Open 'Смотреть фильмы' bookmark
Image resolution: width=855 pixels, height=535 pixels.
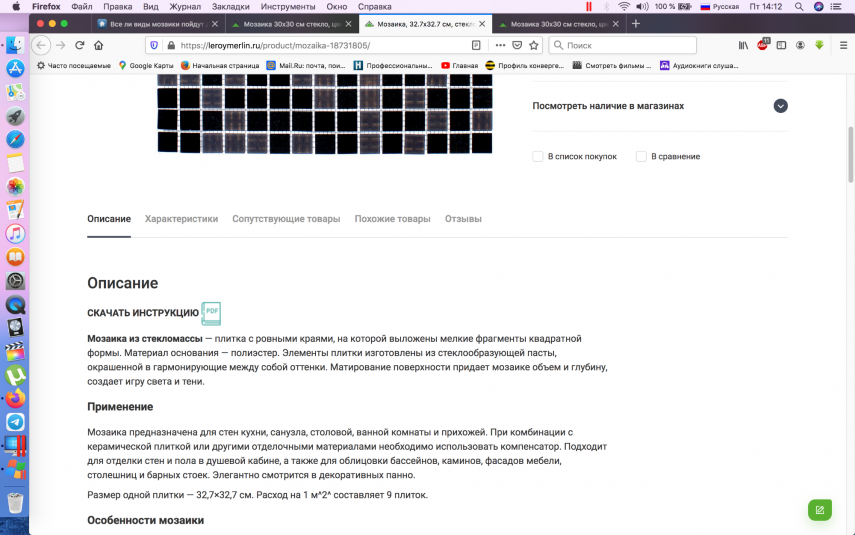(612, 65)
